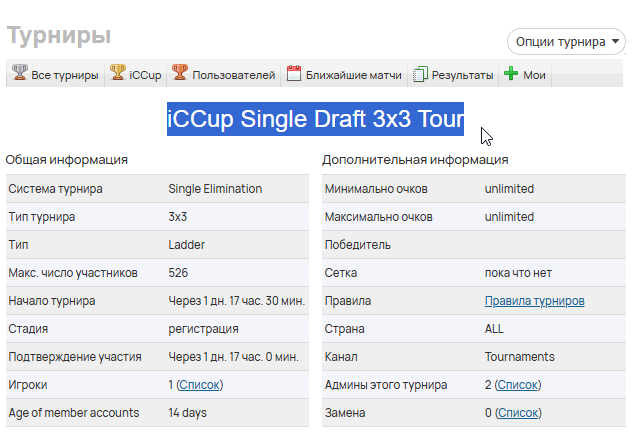Go to the Ближайшие матчи tab
The width and height of the screenshot is (644, 439).
point(344,74)
